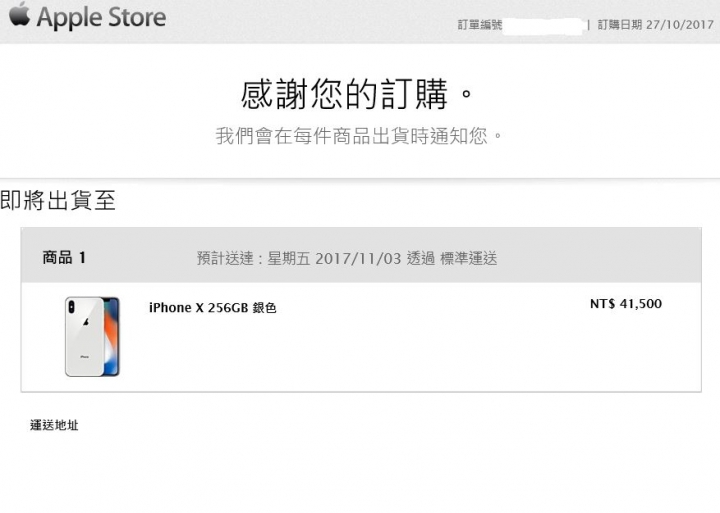Click the Apple logo on the iPhone back
The image size is (720, 513).
[85, 322]
